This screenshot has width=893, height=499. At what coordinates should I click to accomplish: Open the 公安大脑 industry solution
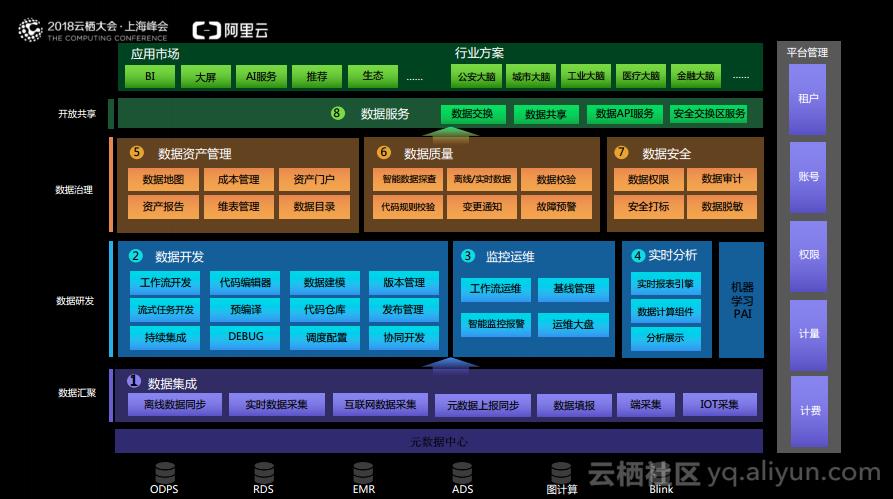[476, 76]
